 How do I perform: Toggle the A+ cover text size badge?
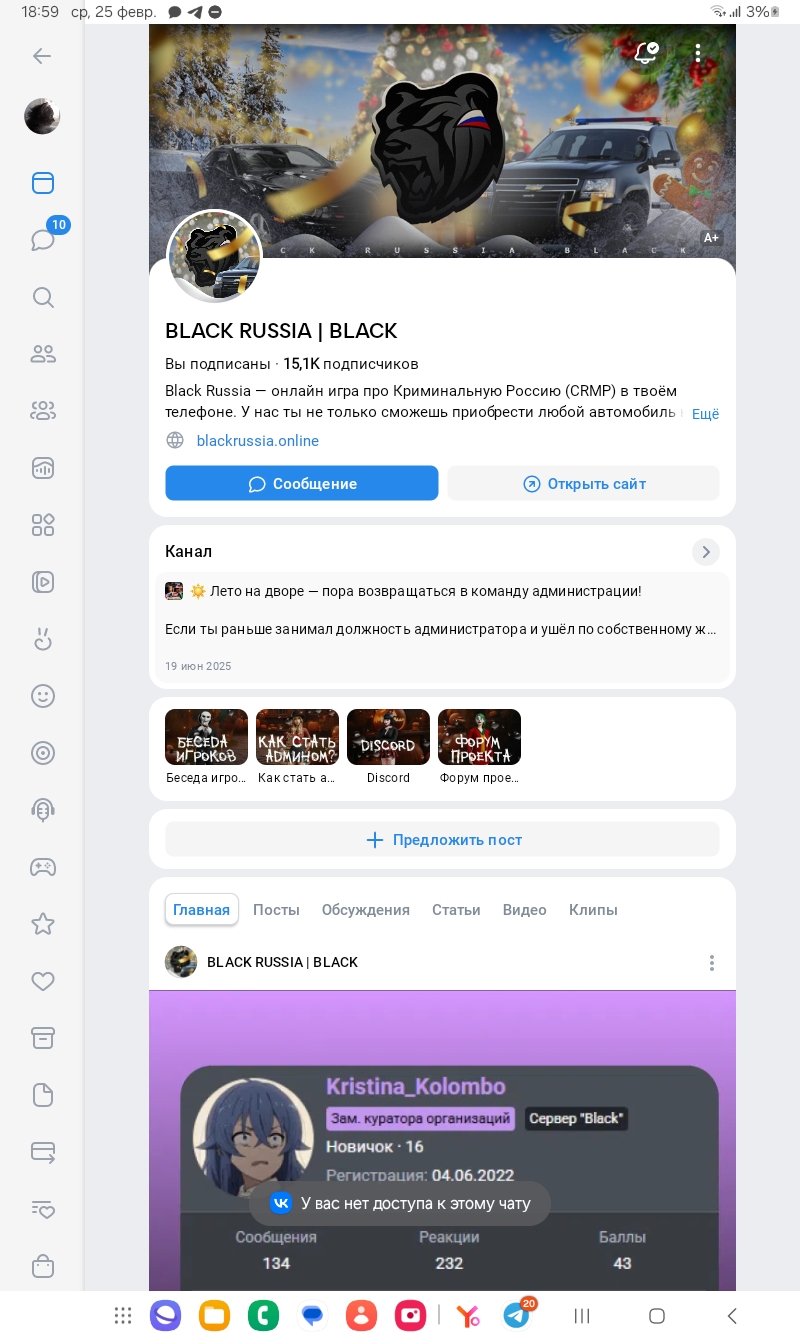click(711, 238)
